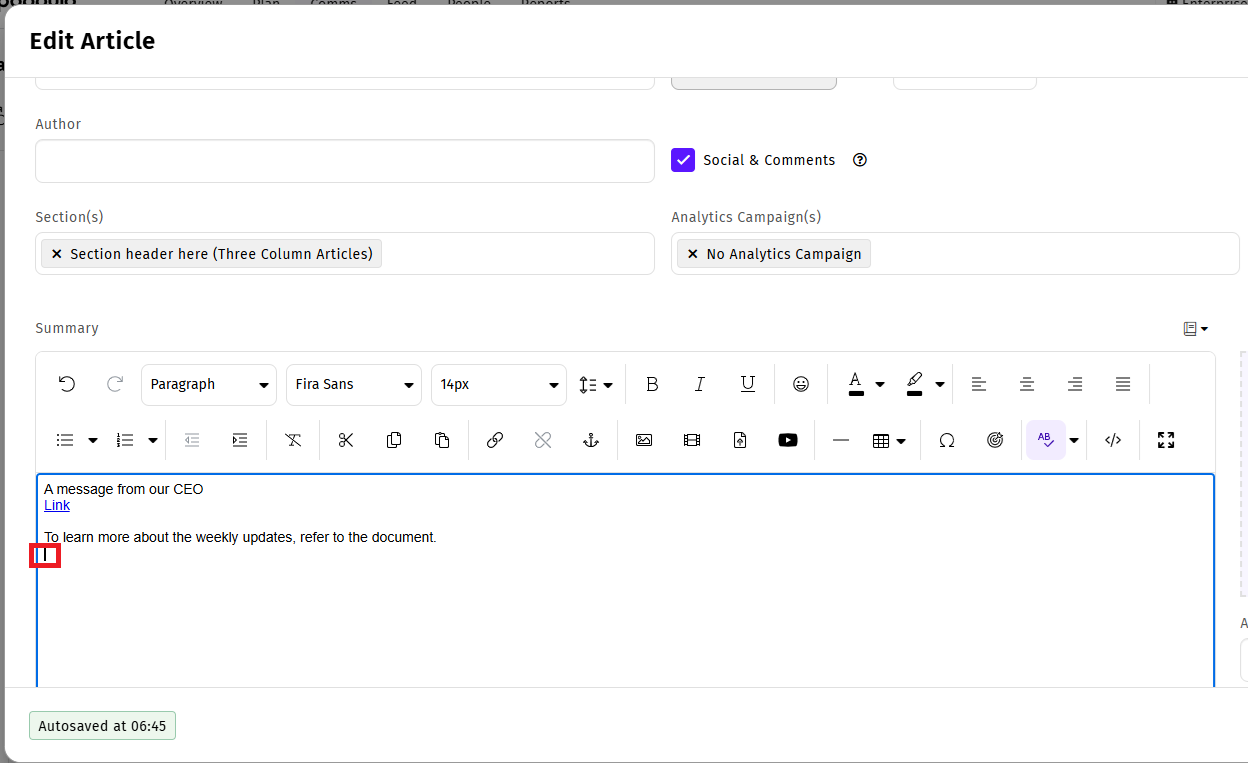The image size is (1248, 763).
Task: Click the insert link icon
Action: coord(494,440)
